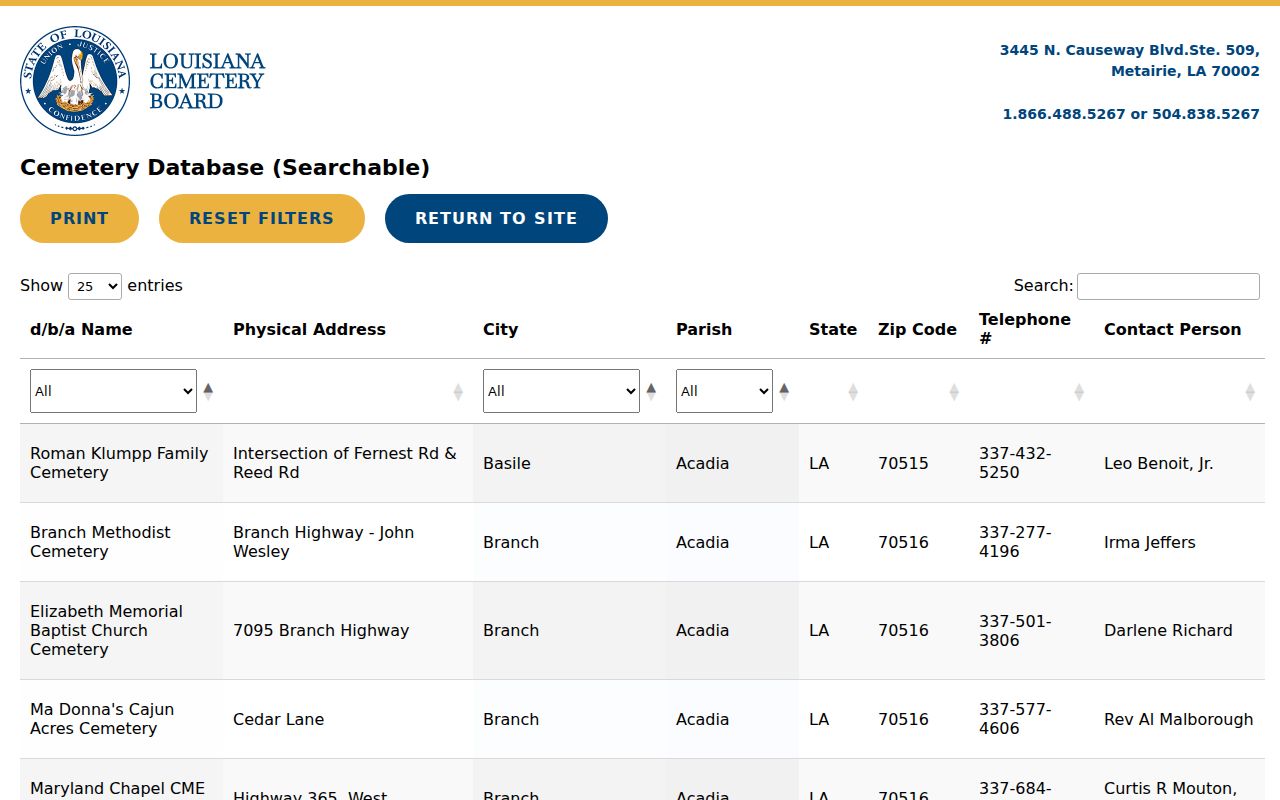This screenshot has width=1280, height=800.
Task: Click the 337-577-4606 telephone cell
Action: point(1031,719)
